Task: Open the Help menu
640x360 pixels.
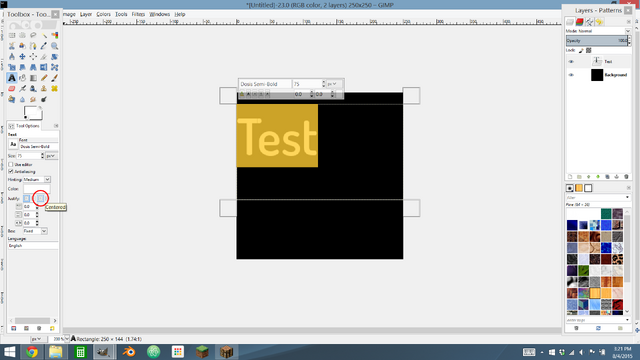Action: coord(180,14)
